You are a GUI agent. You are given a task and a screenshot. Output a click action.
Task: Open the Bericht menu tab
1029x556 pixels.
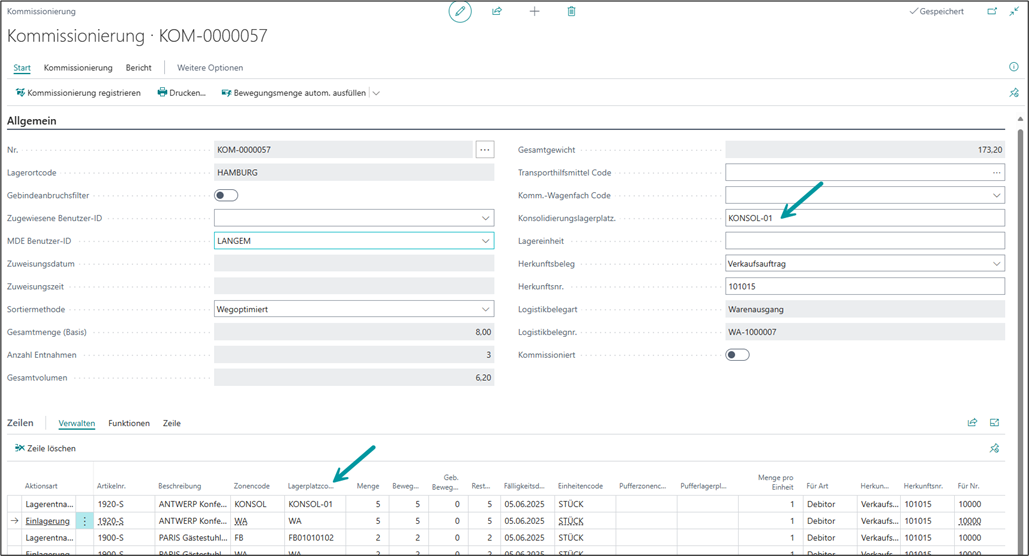(138, 68)
